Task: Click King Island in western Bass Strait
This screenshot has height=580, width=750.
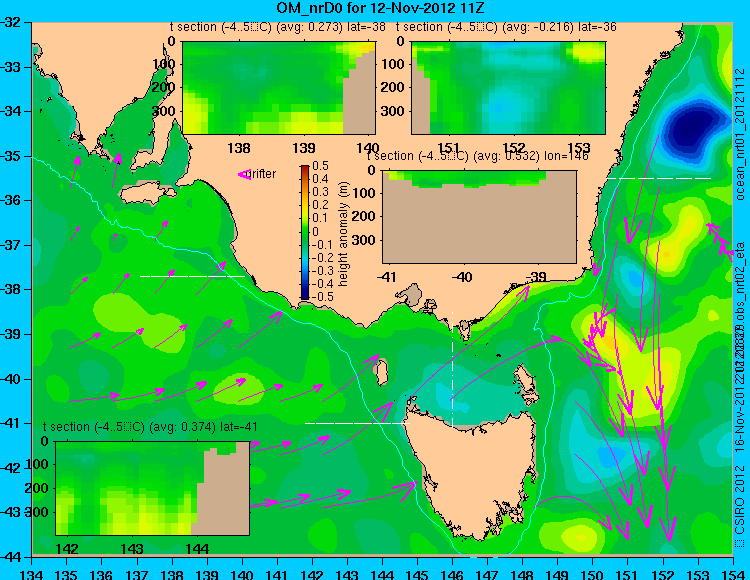Action: [381, 373]
